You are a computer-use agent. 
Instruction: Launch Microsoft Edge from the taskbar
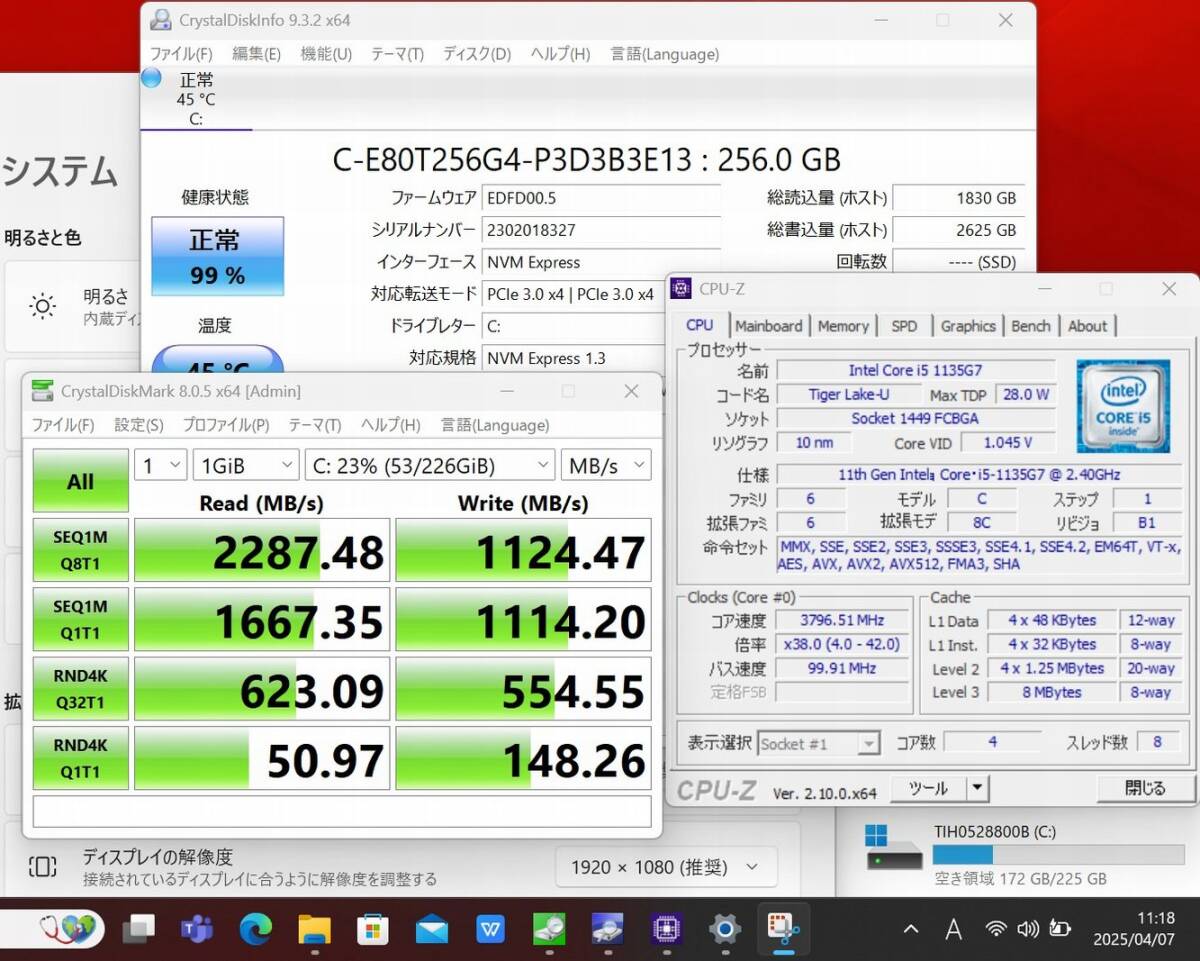(x=256, y=929)
